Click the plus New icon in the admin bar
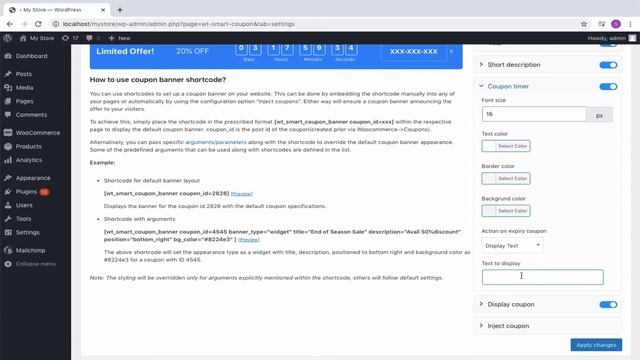640x360 pixels. click(x=111, y=38)
